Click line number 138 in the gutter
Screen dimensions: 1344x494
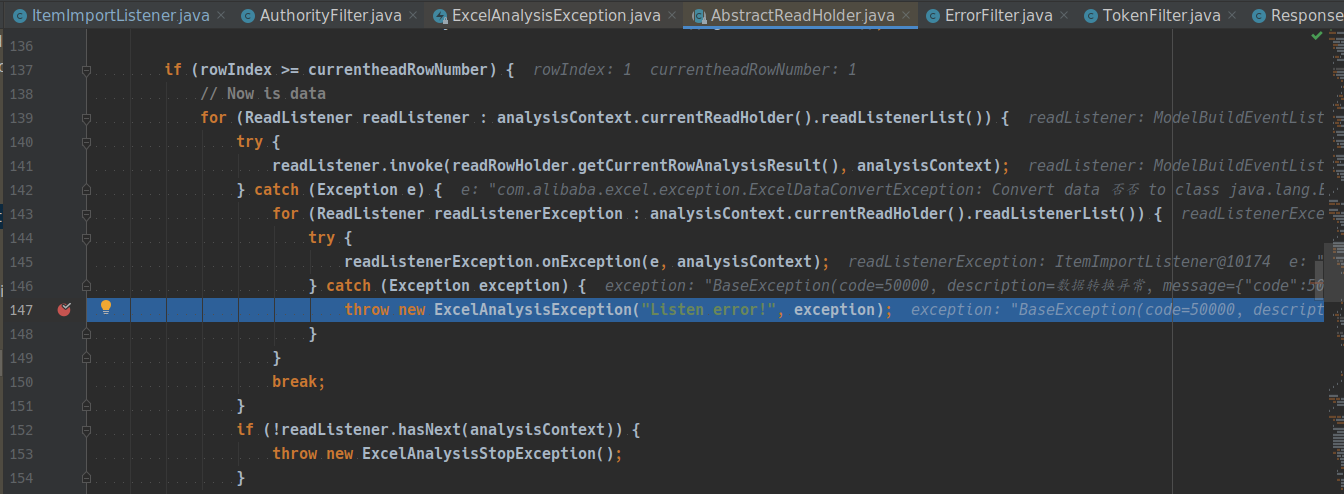click(x=21, y=94)
